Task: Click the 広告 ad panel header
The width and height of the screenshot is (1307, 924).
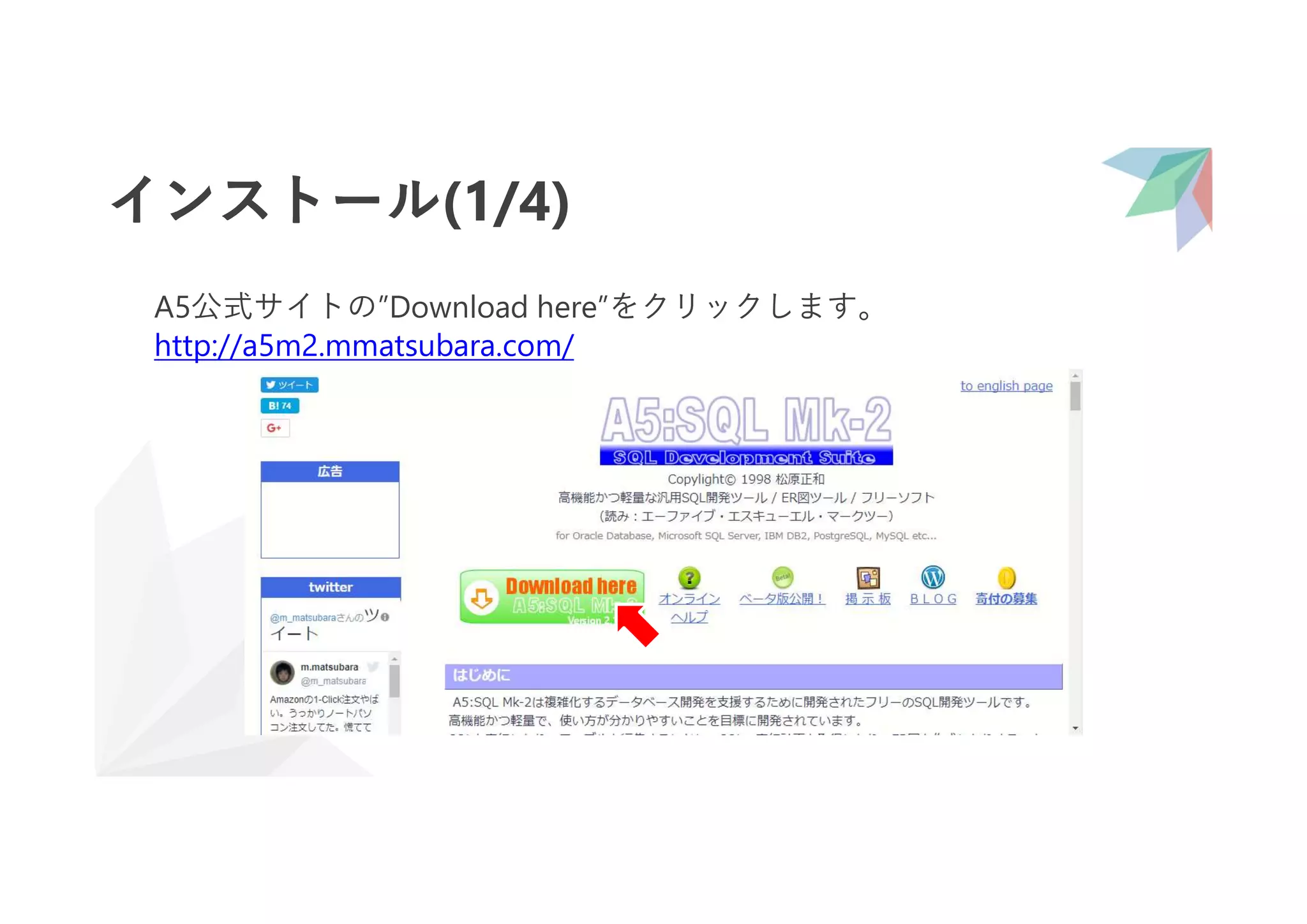Action: [330, 472]
